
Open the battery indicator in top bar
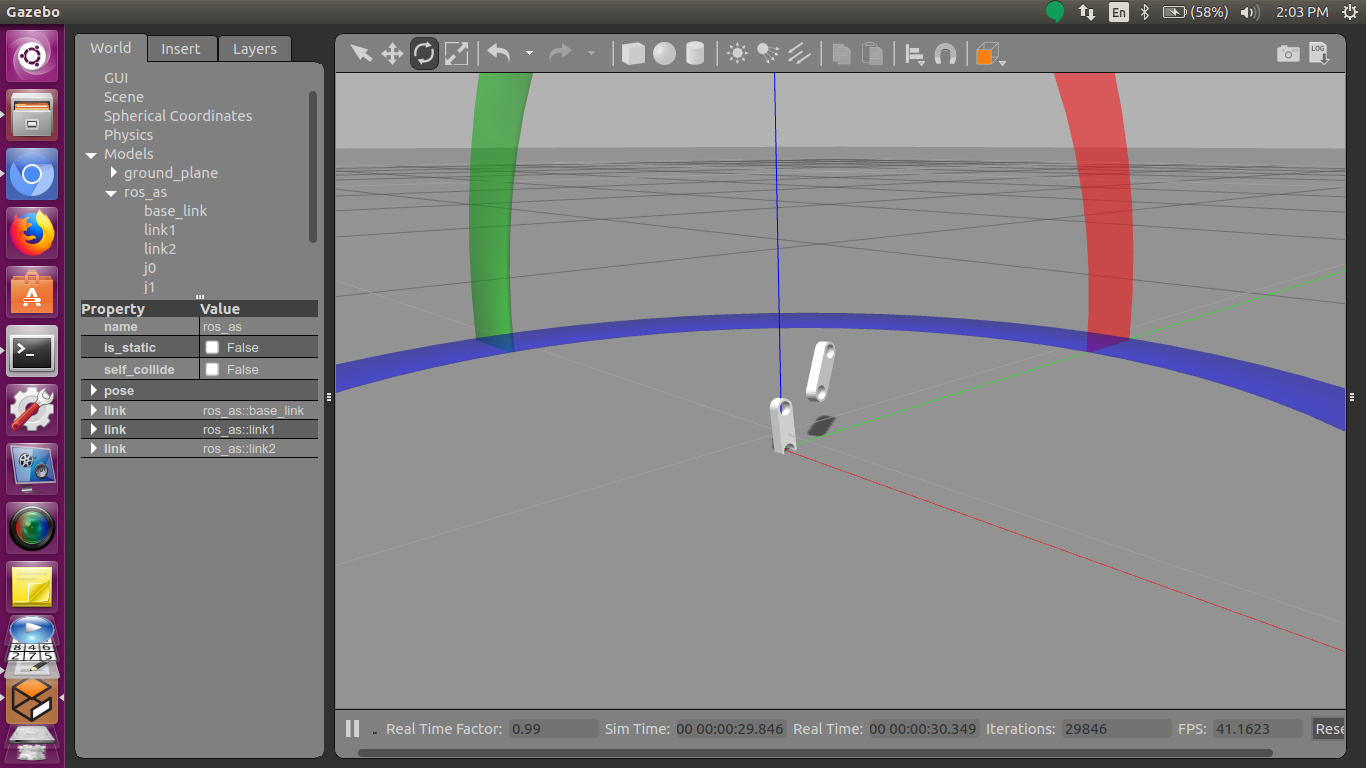pos(1196,12)
